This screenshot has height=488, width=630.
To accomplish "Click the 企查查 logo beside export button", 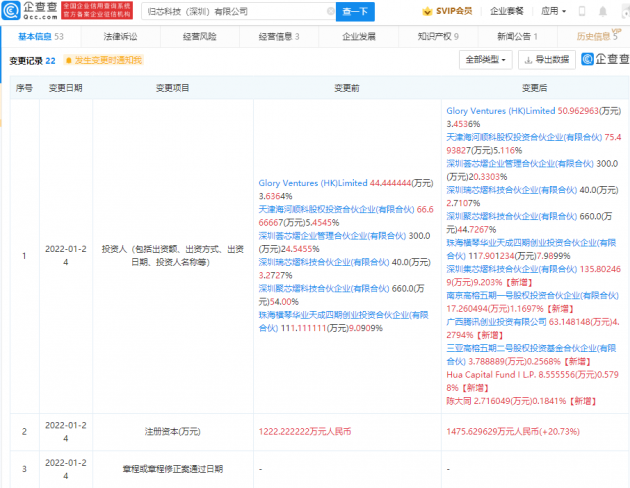I will (x=600, y=60).
